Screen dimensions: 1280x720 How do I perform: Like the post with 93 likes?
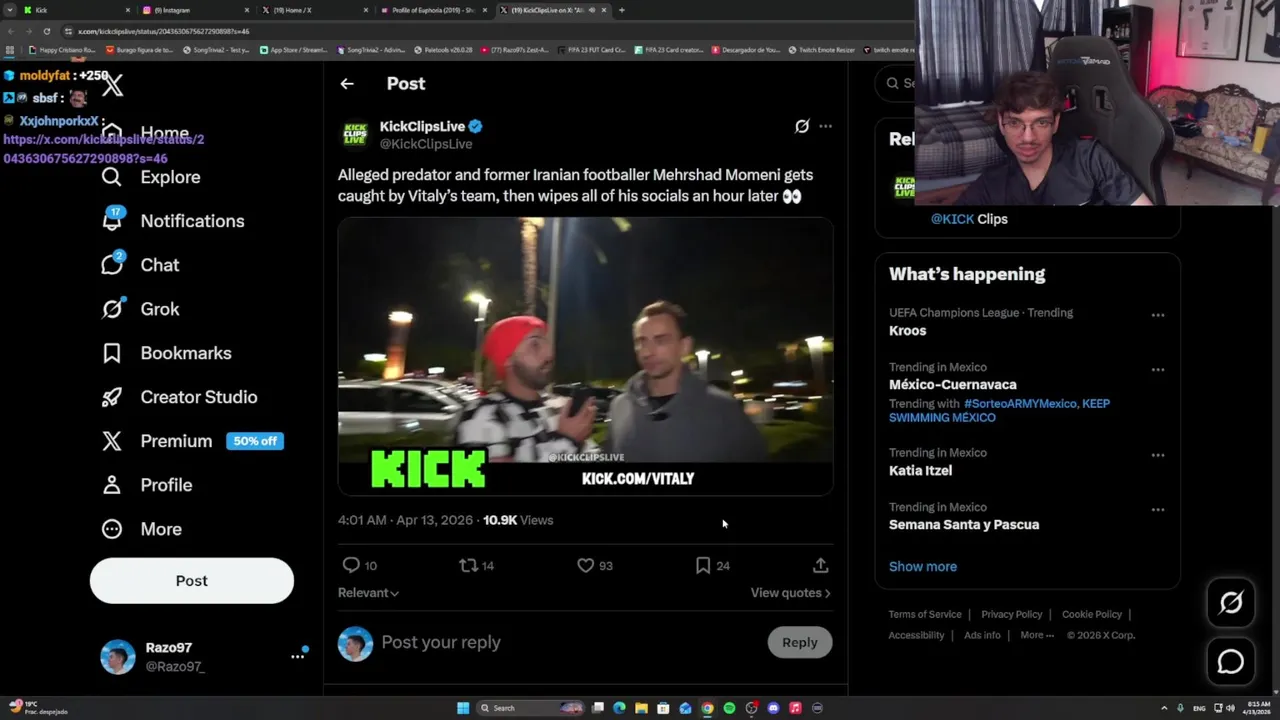[x=586, y=565]
